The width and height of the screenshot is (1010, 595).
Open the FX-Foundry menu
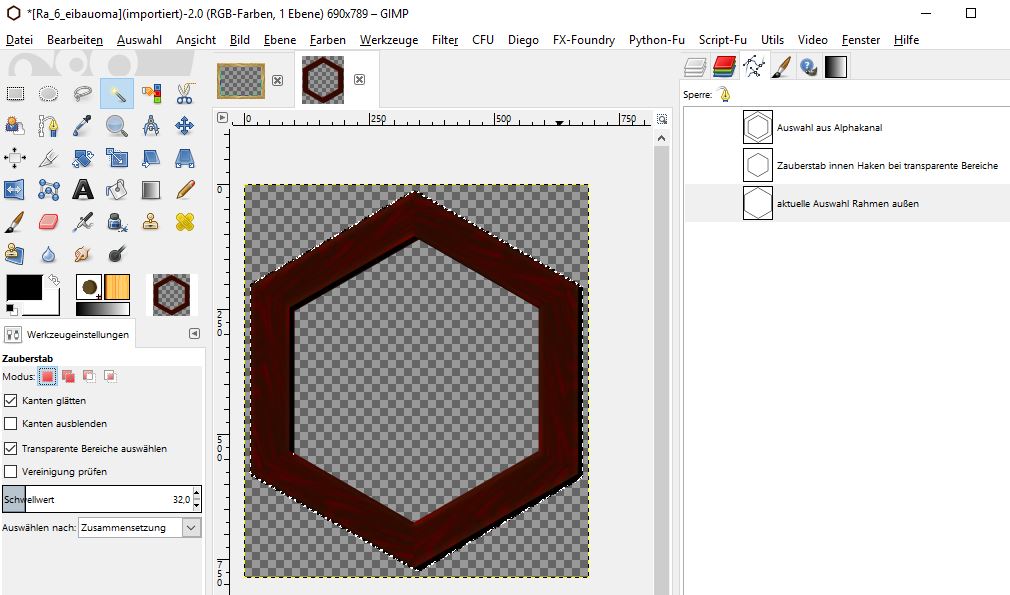[x=584, y=40]
